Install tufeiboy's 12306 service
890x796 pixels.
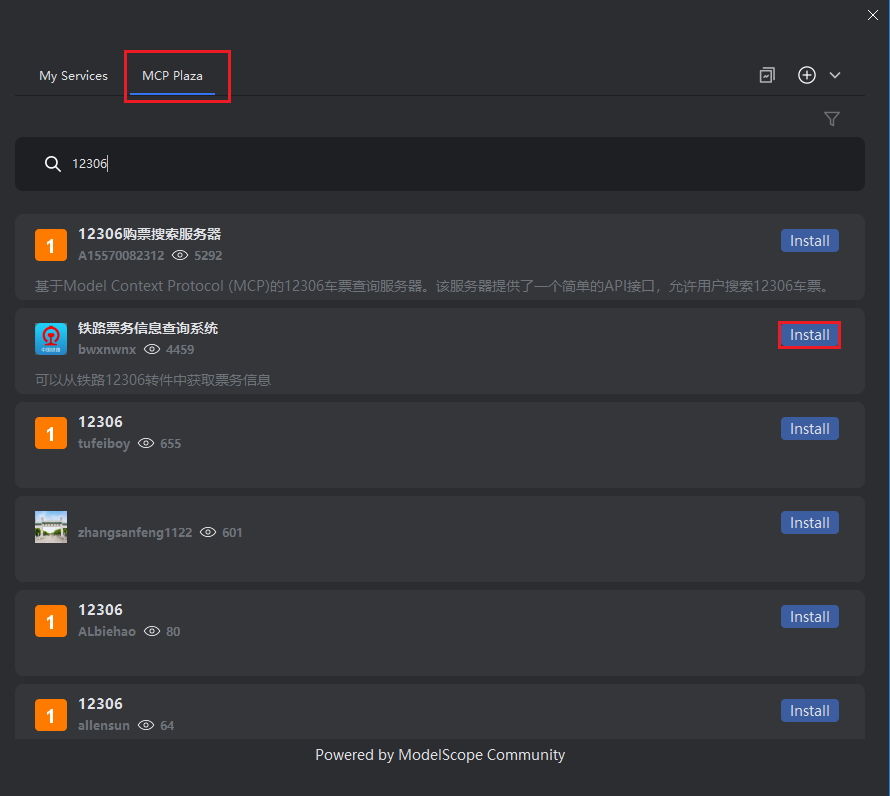click(809, 429)
